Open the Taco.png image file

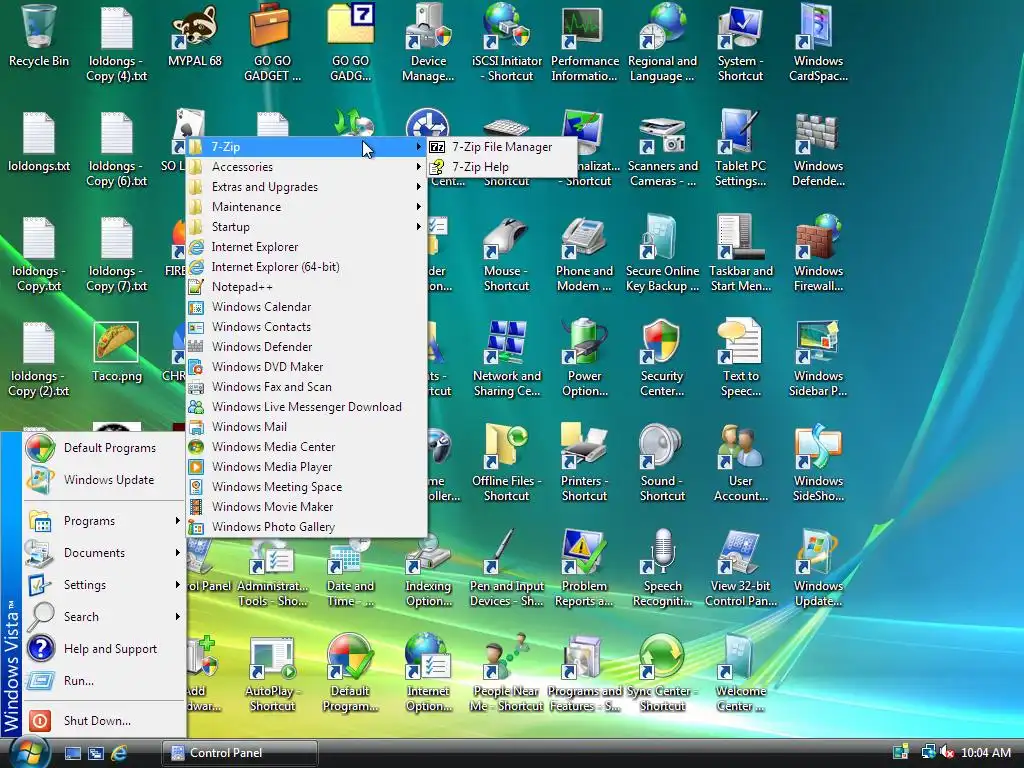click(x=116, y=352)
